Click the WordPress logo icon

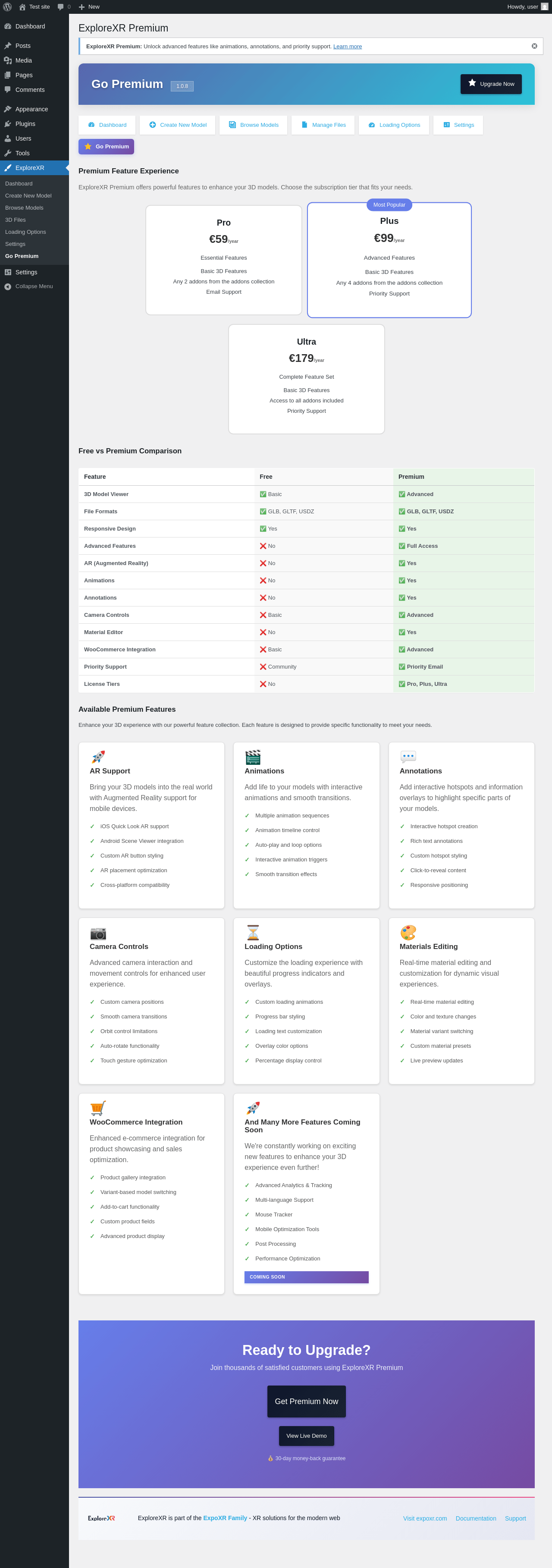(x=7, y=7)
